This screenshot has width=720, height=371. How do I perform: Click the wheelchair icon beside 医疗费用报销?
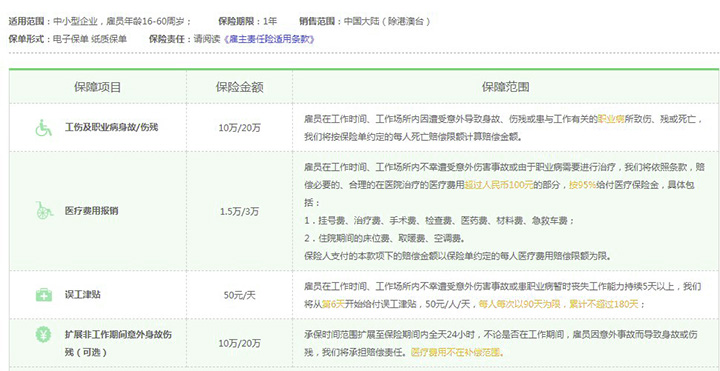click(x=44, y=211)
